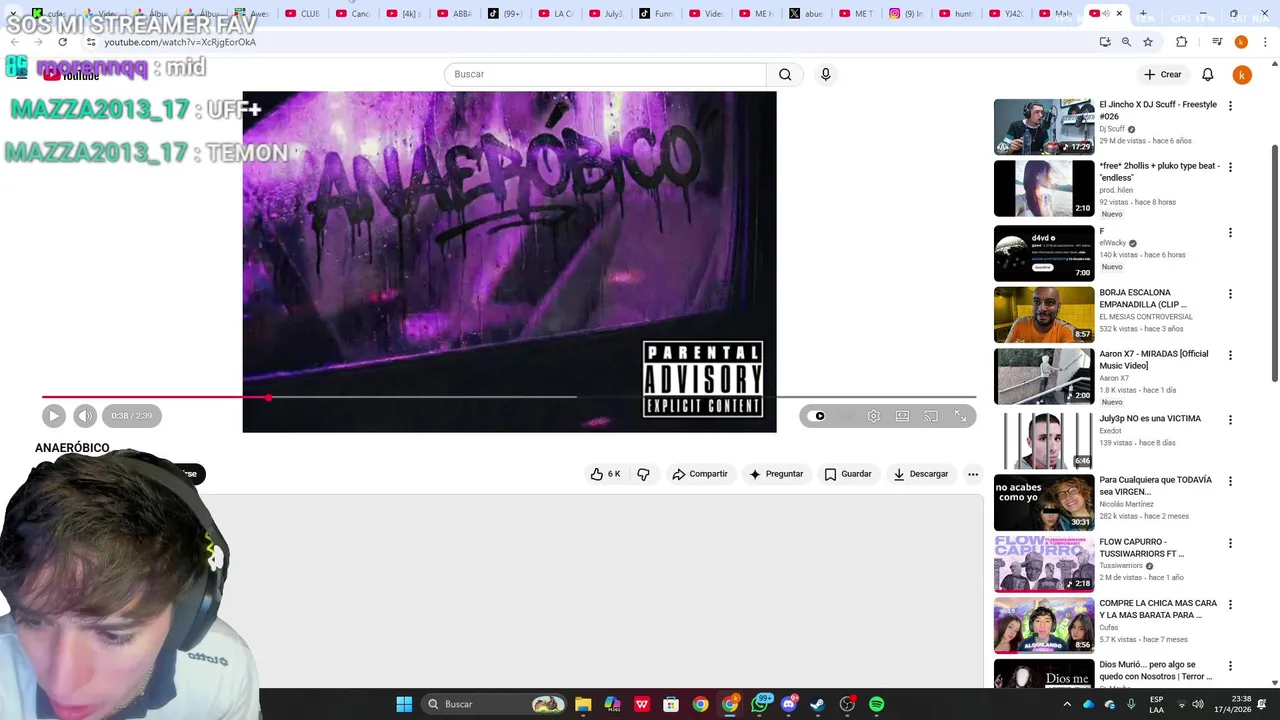Open browser extensions puzzle icon
Image resolution: width=1280 pixels, height=720 pixels.
click(x=1181, y=42)
